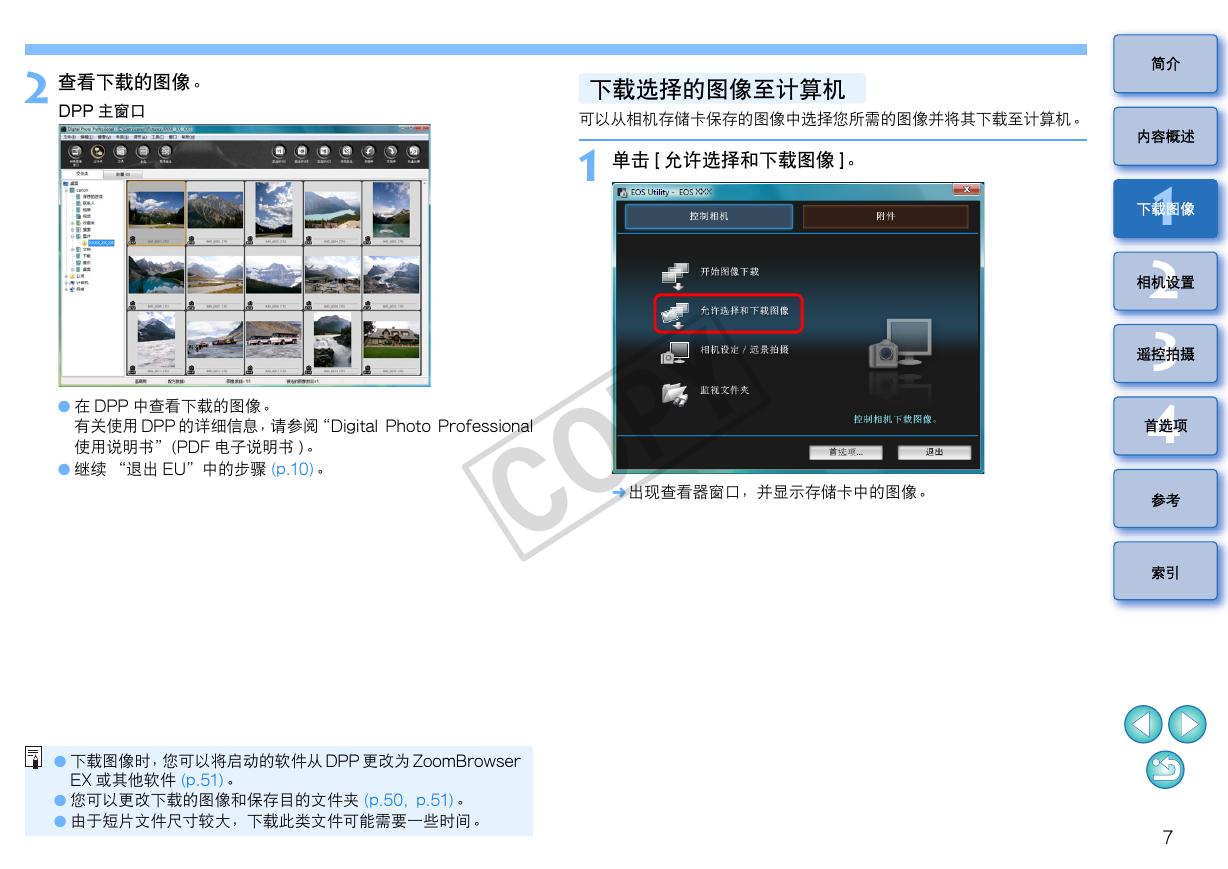Viewport: 1228px width, 869px height.
Task: Click the 允许选择和下载图像 option in EOS Utility
Action: (x=728, y=312)
